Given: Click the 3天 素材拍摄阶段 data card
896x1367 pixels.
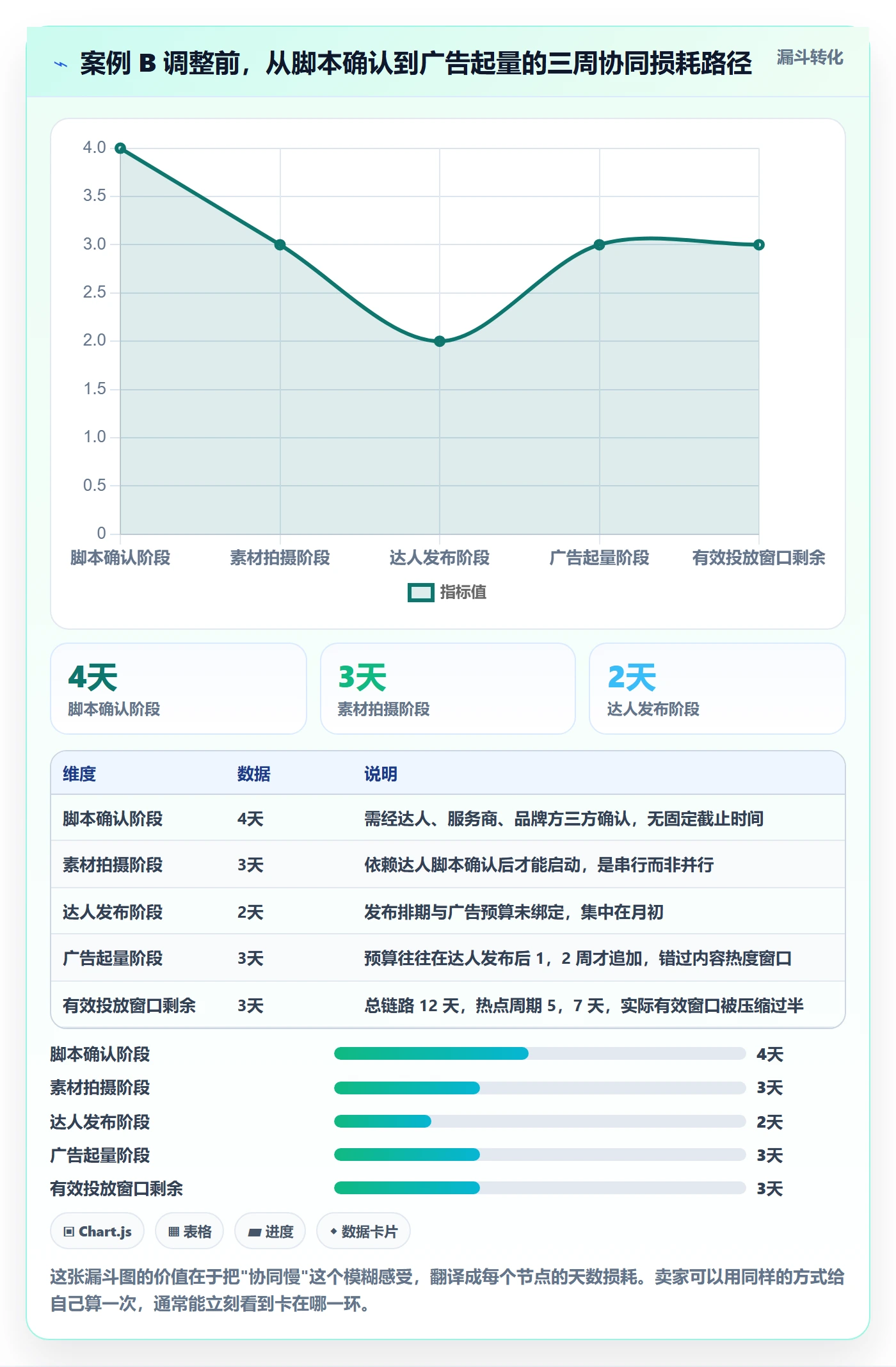Looking at the screenshot, I should [448, 689].
